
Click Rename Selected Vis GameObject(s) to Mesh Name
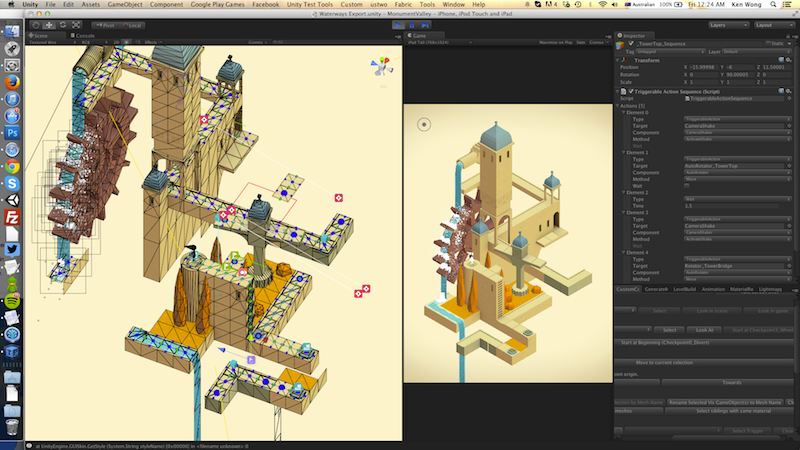click(x=725, y=403)
